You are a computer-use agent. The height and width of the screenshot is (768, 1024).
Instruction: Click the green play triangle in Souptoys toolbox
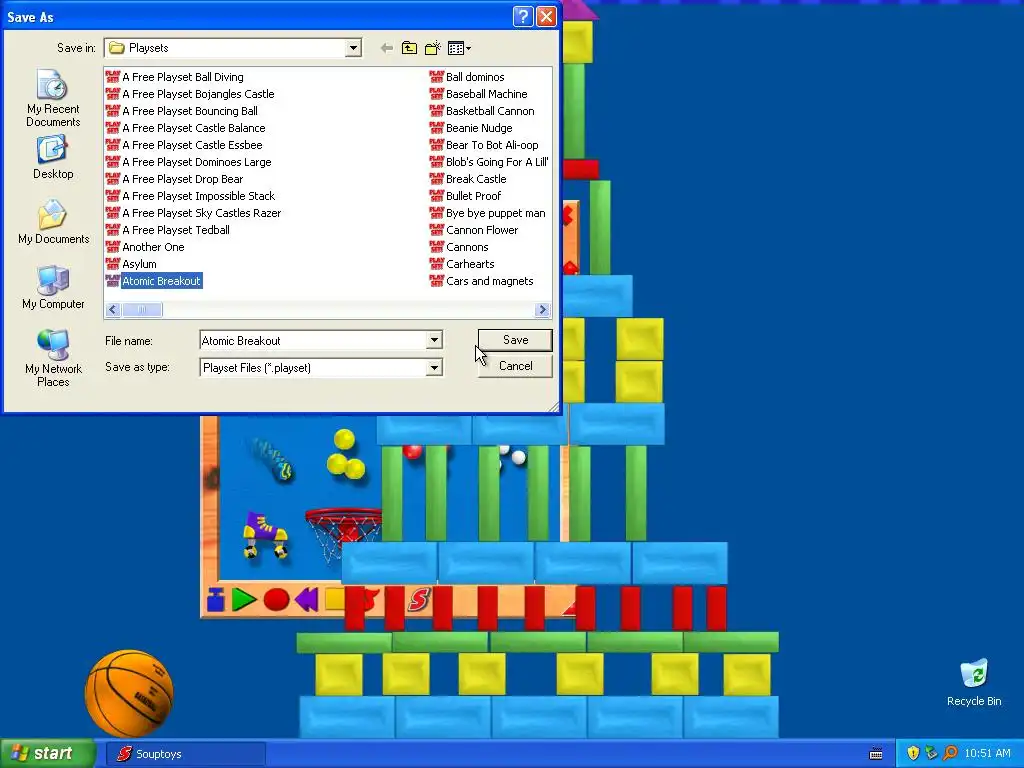243,599
